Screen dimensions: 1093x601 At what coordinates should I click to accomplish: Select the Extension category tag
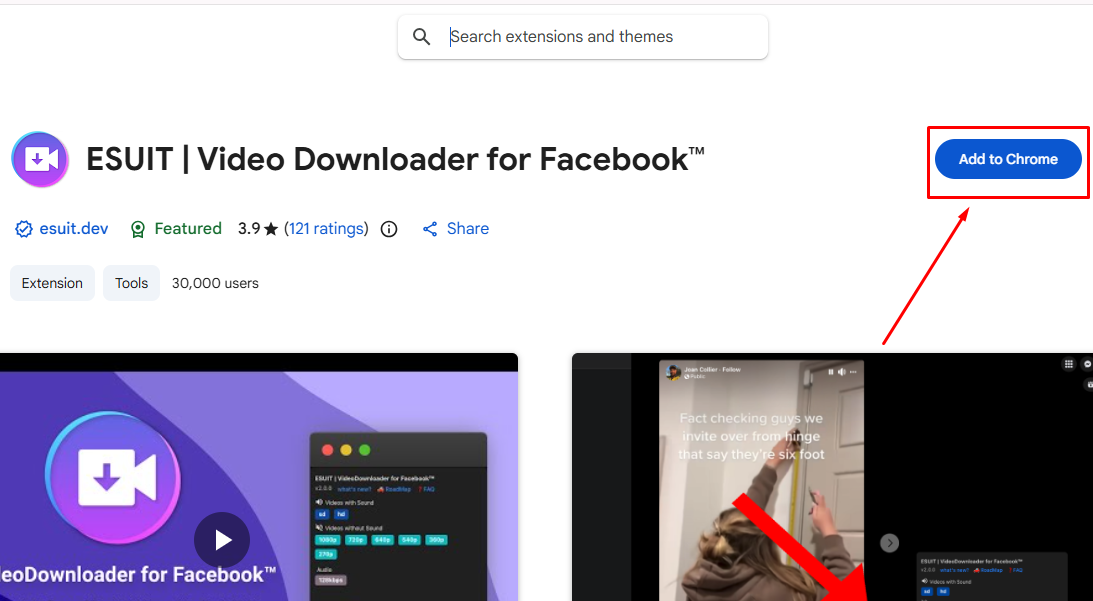pyautogui.click(x=52, y=283)
